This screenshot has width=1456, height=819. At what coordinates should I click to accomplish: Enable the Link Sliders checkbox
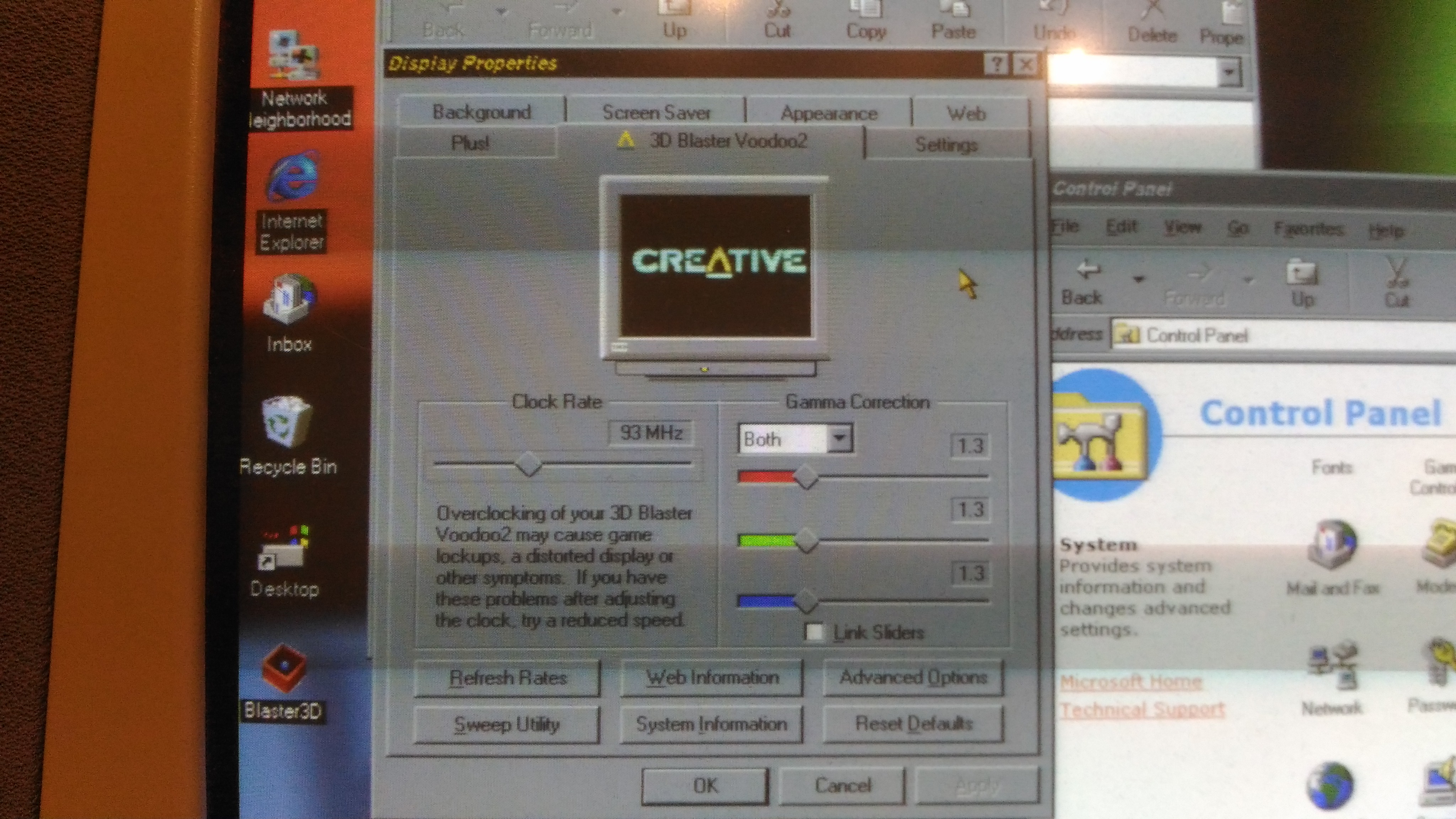click(814, 632)
